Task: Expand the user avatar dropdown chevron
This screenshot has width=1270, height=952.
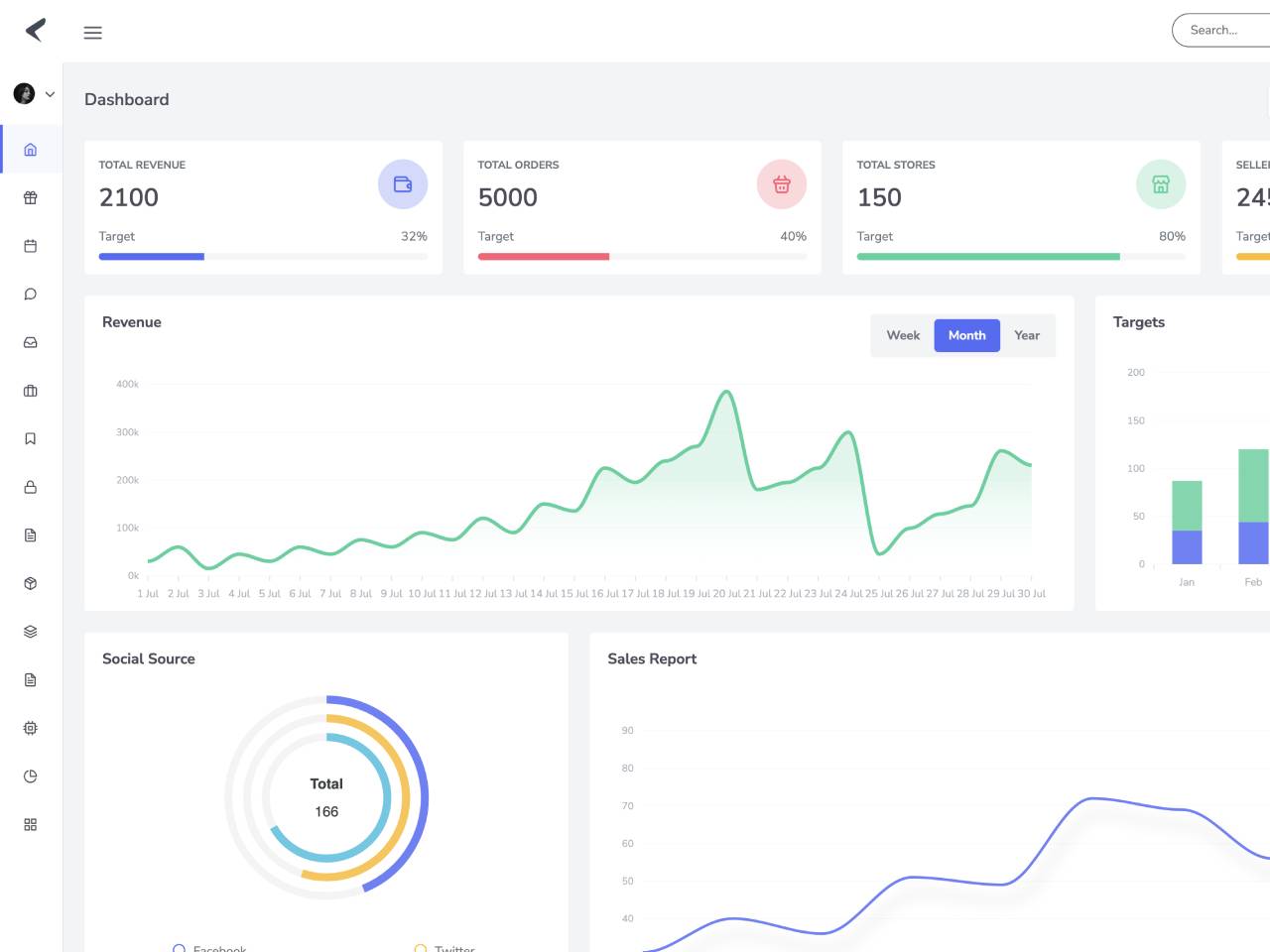Action: 50,94
